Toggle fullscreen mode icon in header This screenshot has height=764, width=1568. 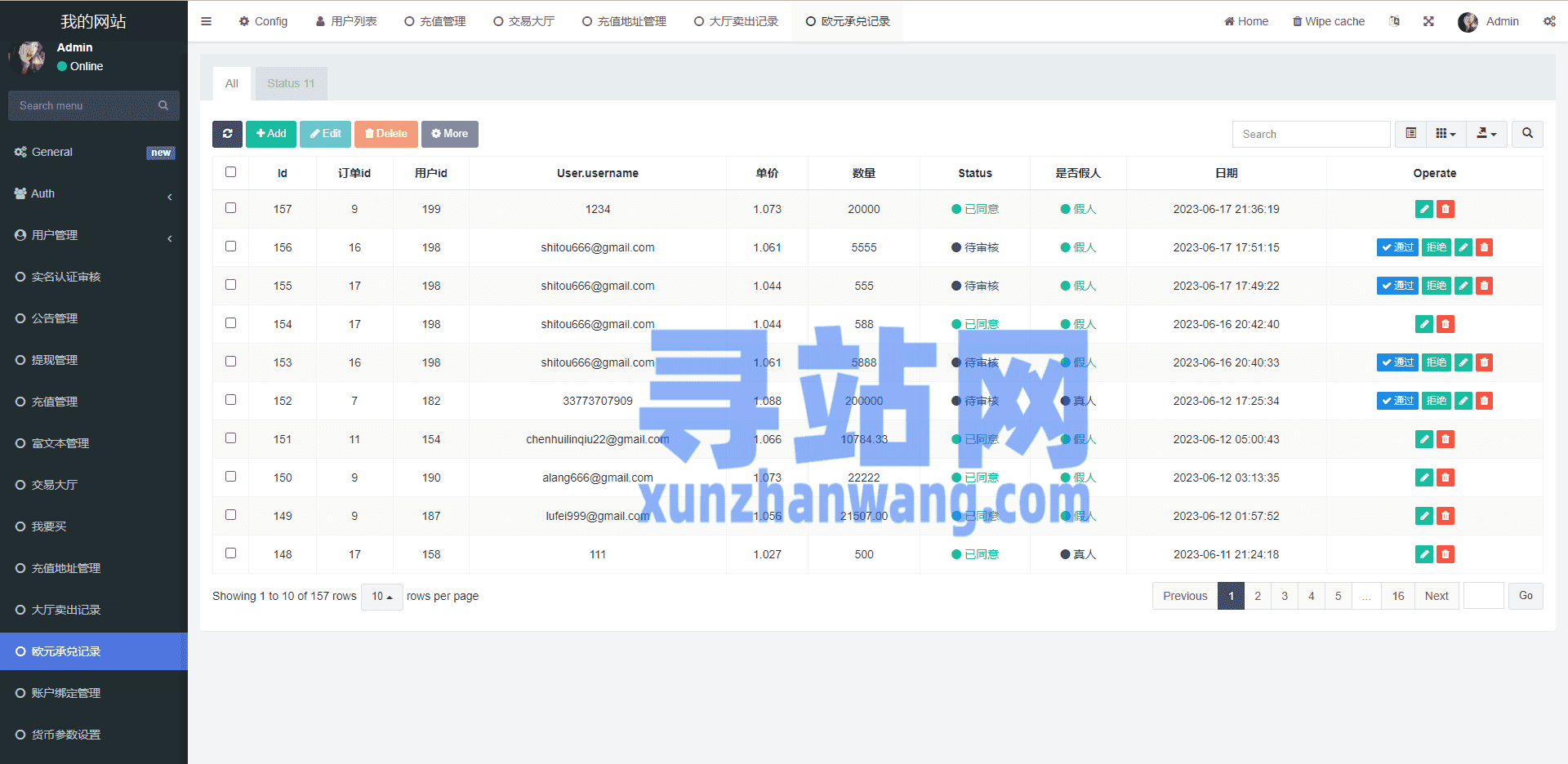pyautogui.click(x=1428, y=21)
